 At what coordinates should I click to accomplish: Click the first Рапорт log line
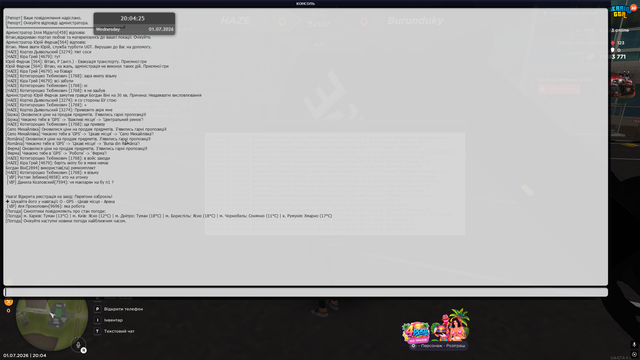[x=44, y=18]
